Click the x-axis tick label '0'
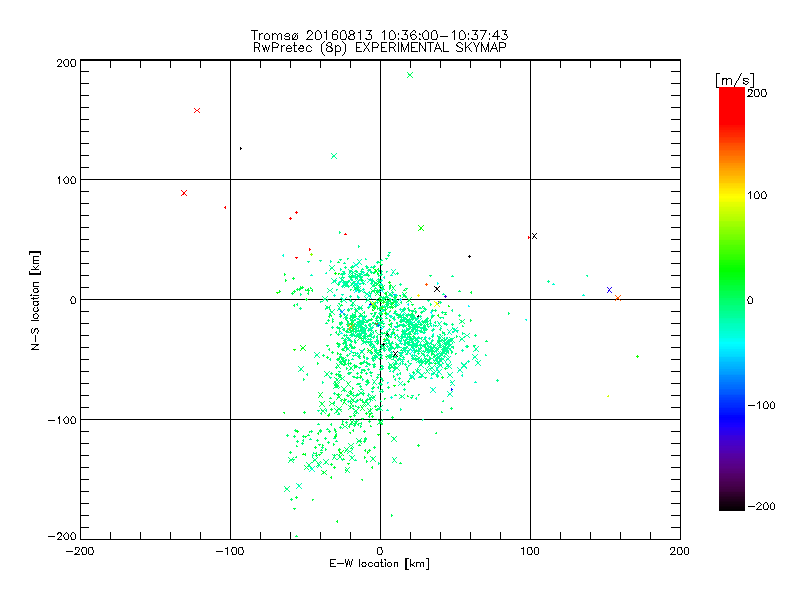 pyautogui.click(x=380, y=551)
